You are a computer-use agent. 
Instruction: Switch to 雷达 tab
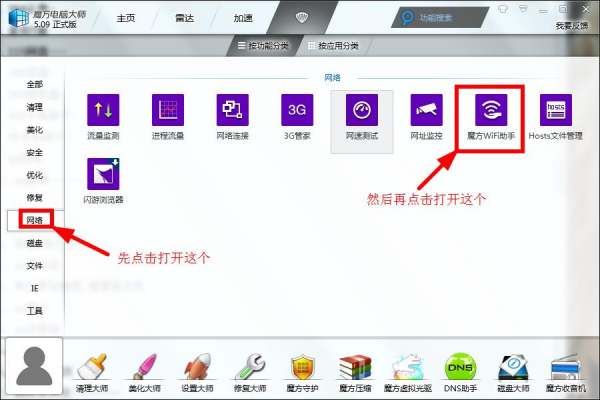click(184, 18)
